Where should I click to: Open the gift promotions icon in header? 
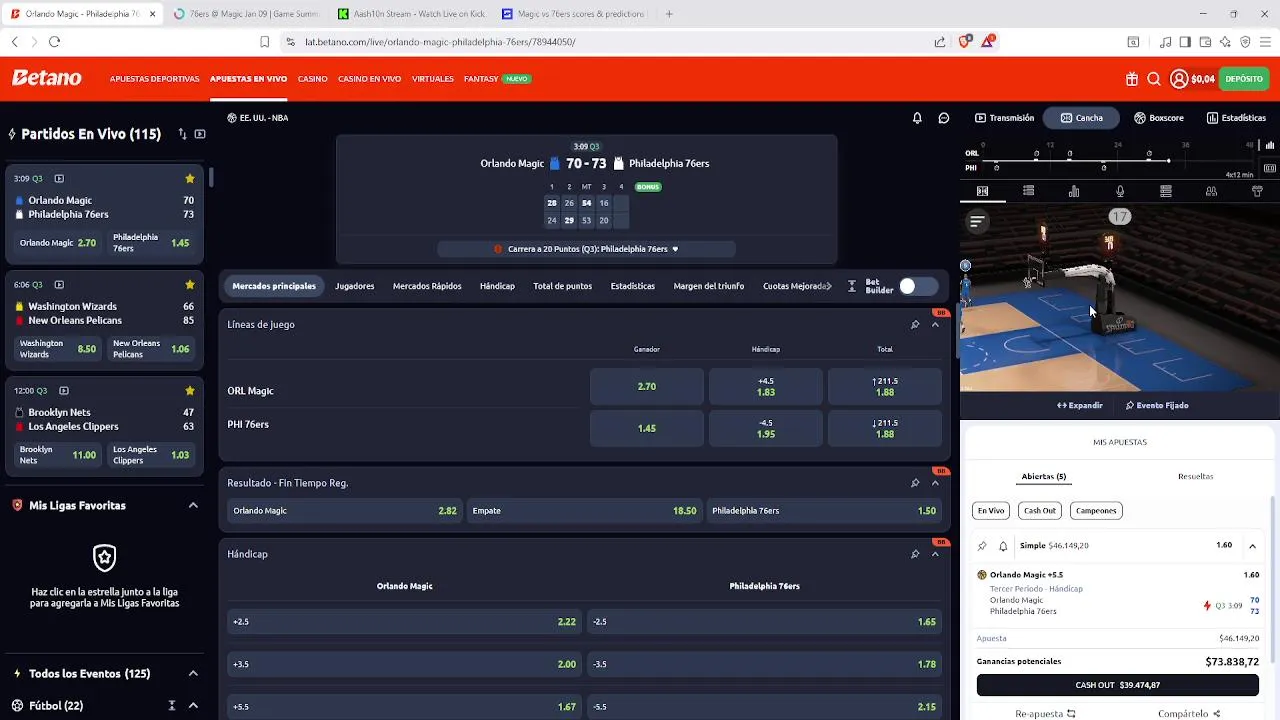[x=1131, y=79]
